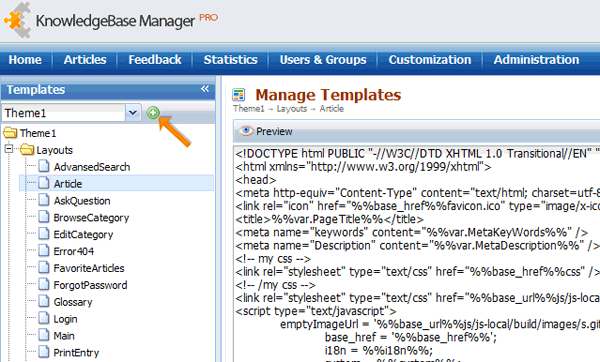Click the PrintEntry page icon
Screen dimensions: 600x362
tap(44, 352)
